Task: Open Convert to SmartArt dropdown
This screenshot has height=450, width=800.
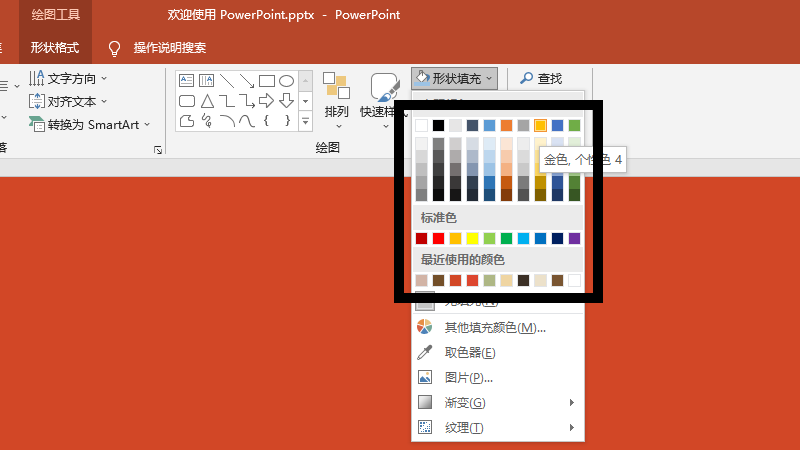Action: 90,125
